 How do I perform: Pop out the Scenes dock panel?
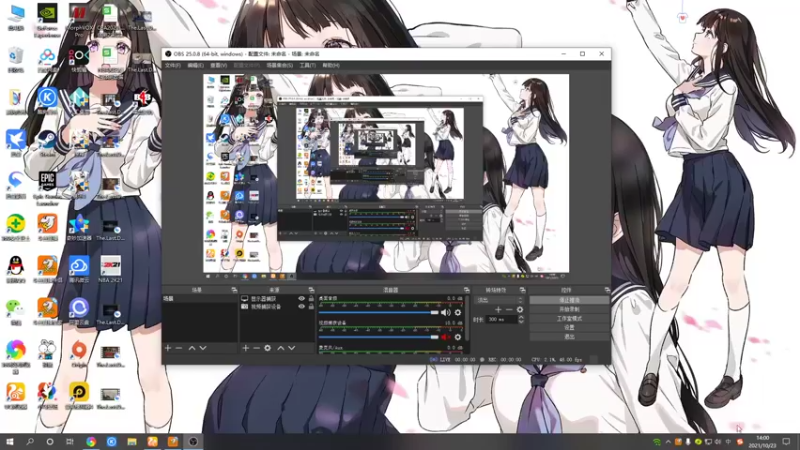pyautogui.click(x=234, y=290)
